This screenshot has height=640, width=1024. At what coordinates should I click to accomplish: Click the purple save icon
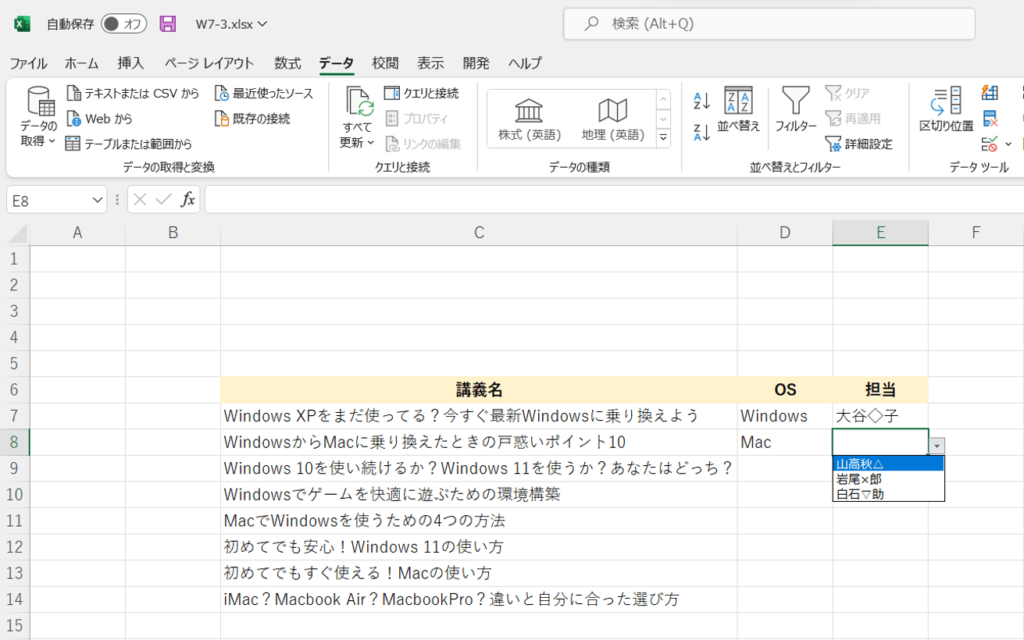(x=168, y=24)
